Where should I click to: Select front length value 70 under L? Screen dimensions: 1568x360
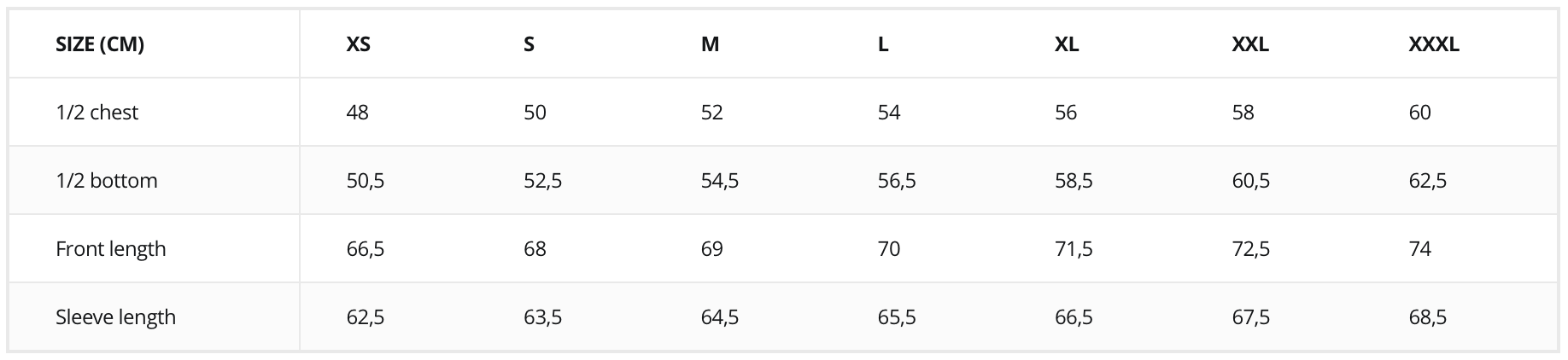pyautogui.click(x=889, y=249)
